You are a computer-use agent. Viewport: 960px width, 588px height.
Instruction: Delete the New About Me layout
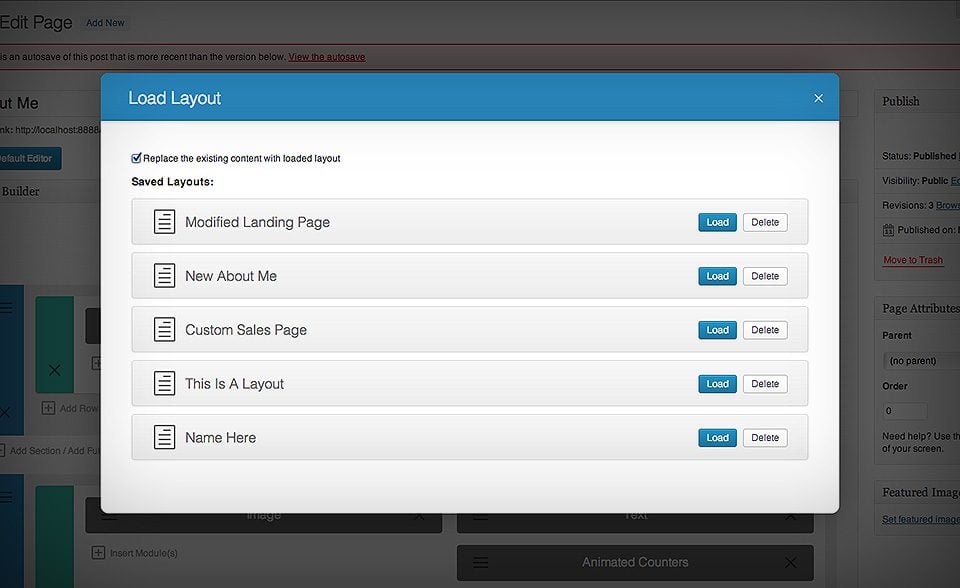765,276
